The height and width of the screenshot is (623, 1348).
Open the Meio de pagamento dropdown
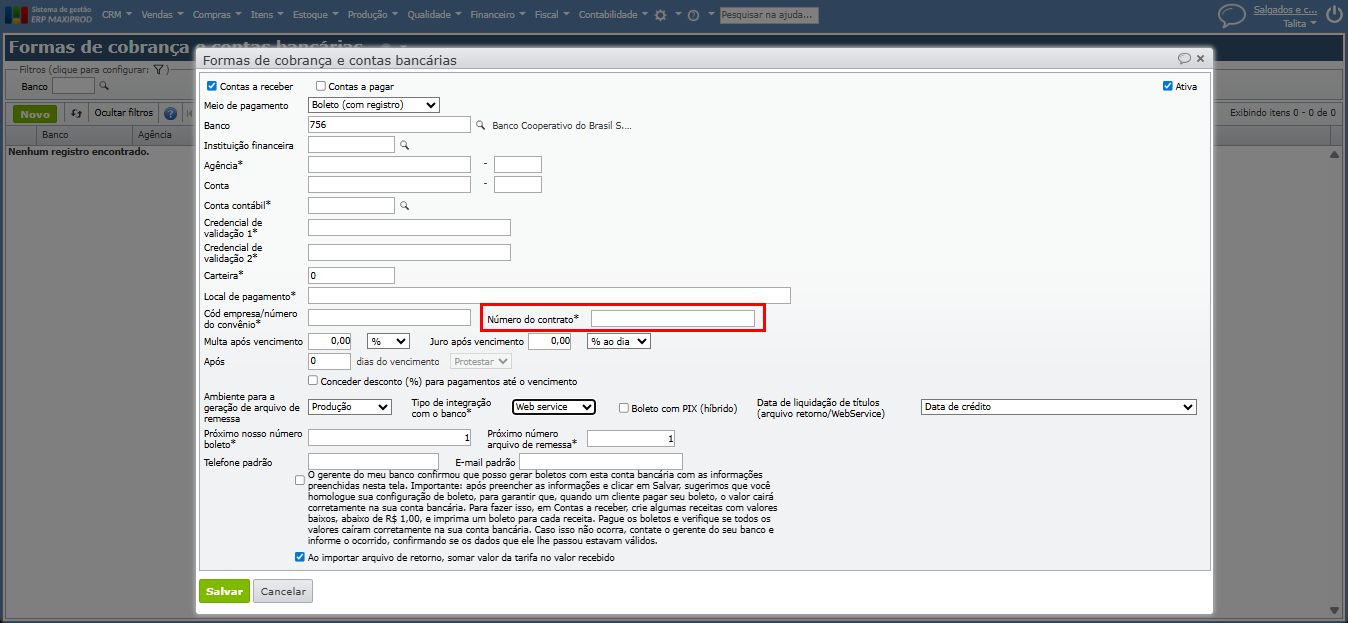pos(374,105)
